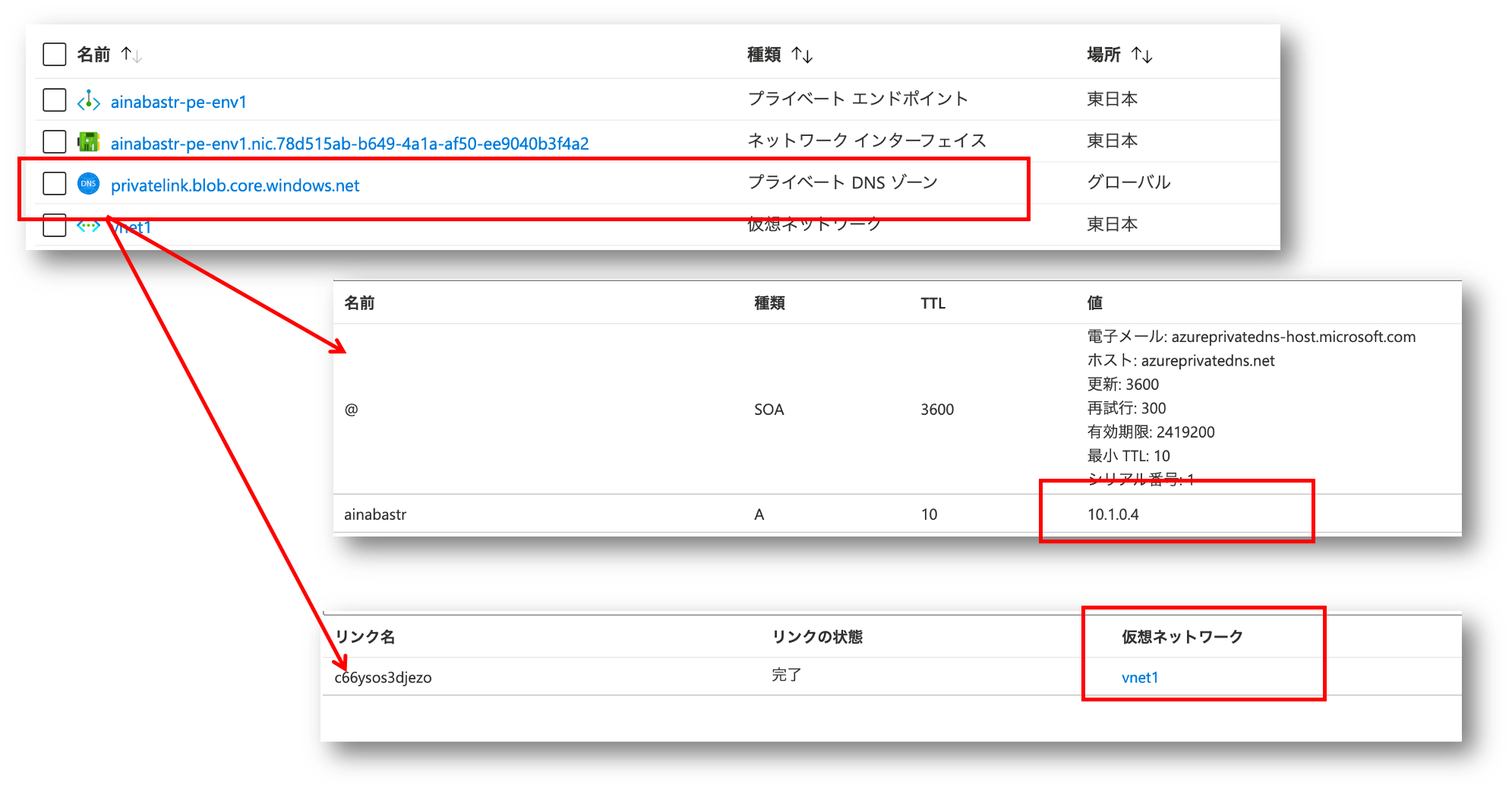
Task: Click the プライベート エンドポイント type cell
Action: (858, 99)
